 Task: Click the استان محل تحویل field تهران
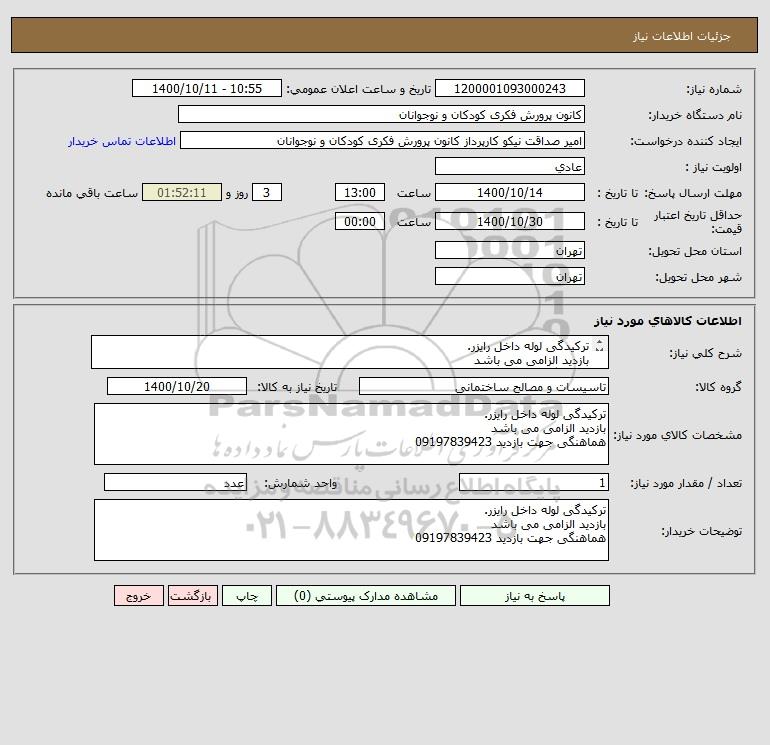coord(510,250)
